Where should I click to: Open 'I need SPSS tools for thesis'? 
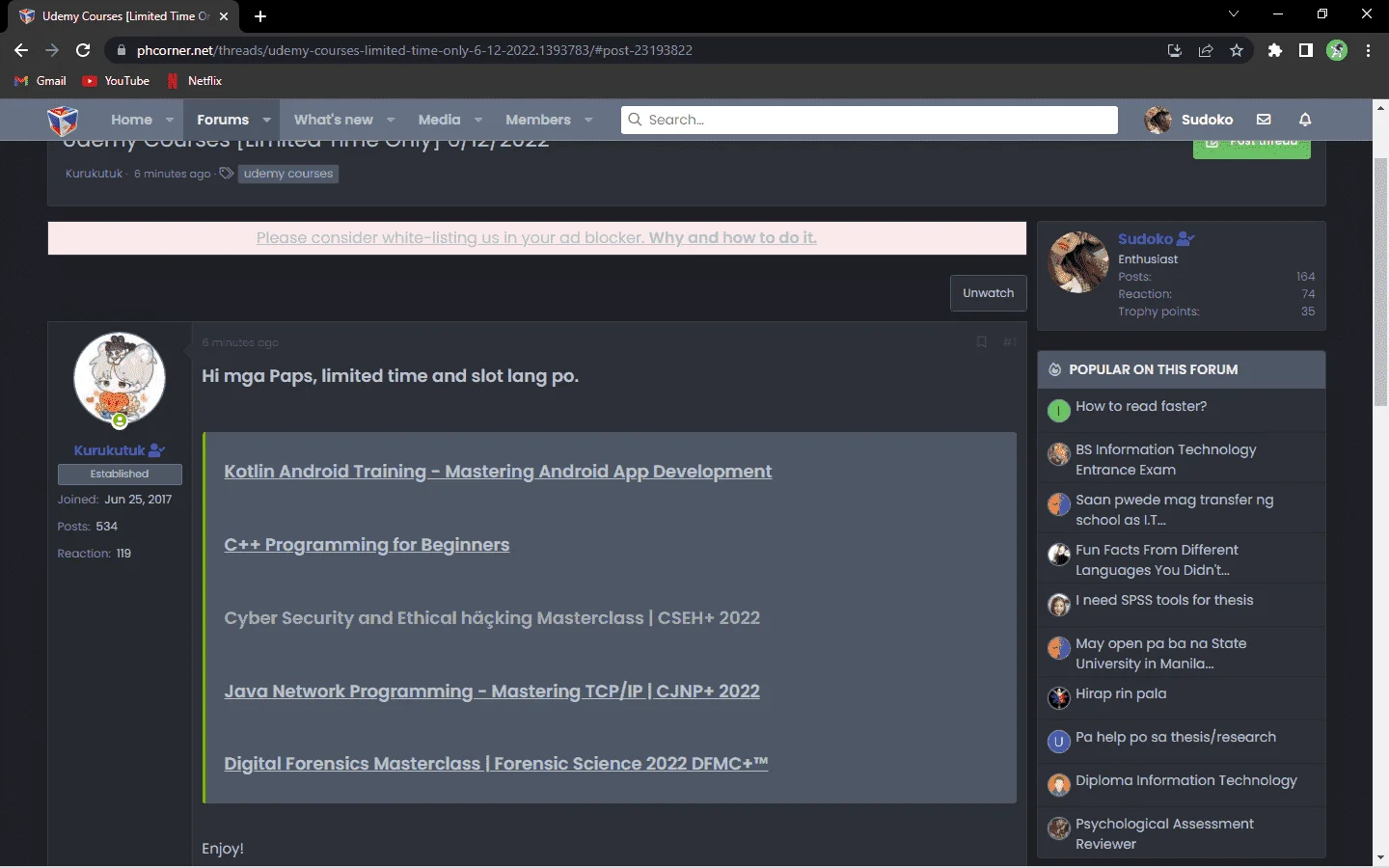[x=1164, y=600]
